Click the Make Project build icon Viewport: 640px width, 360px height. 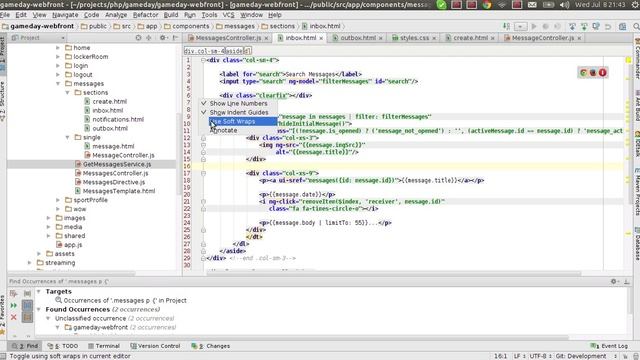point(507,26)
